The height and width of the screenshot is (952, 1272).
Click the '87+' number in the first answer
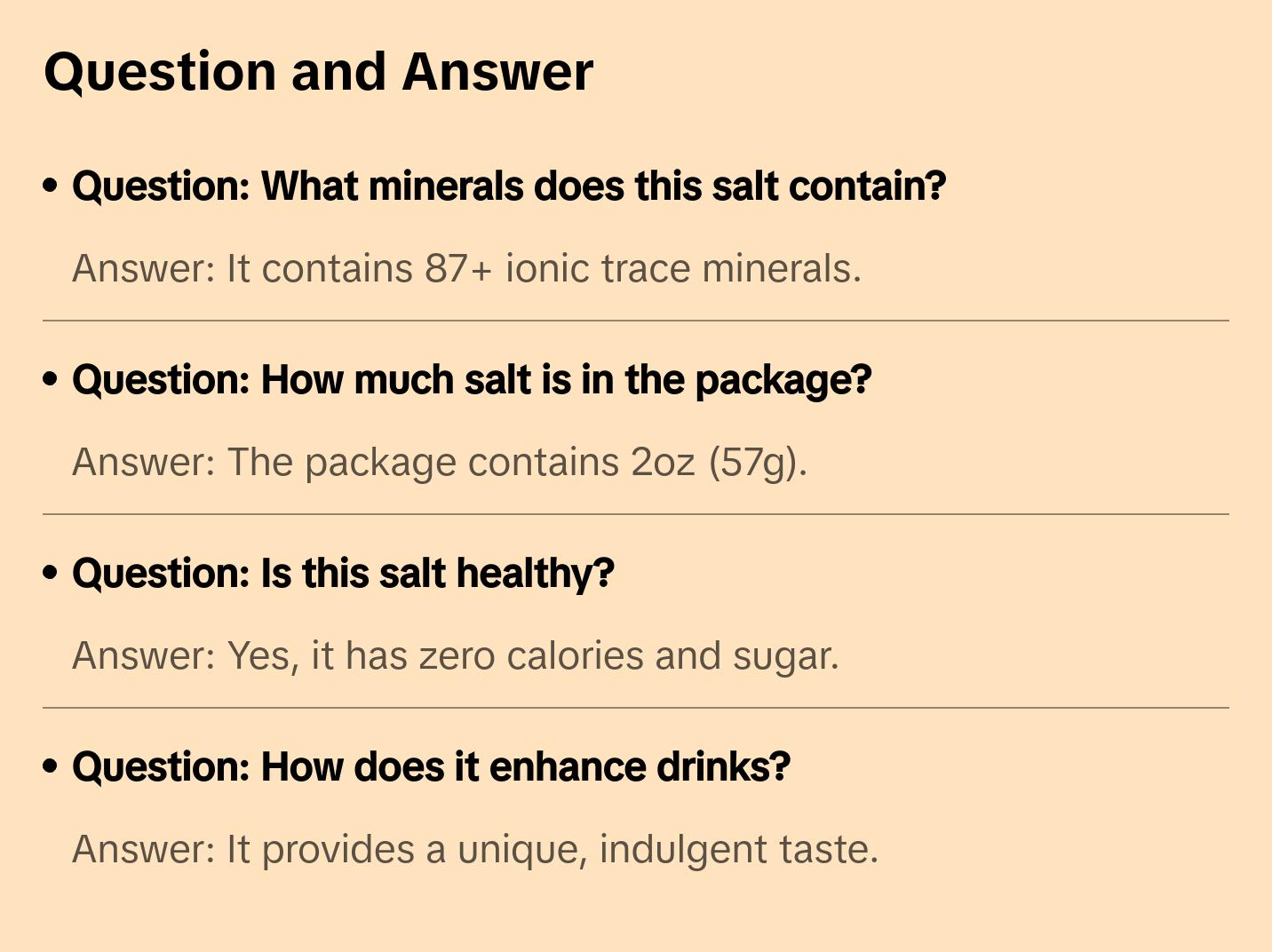(457, 268)
